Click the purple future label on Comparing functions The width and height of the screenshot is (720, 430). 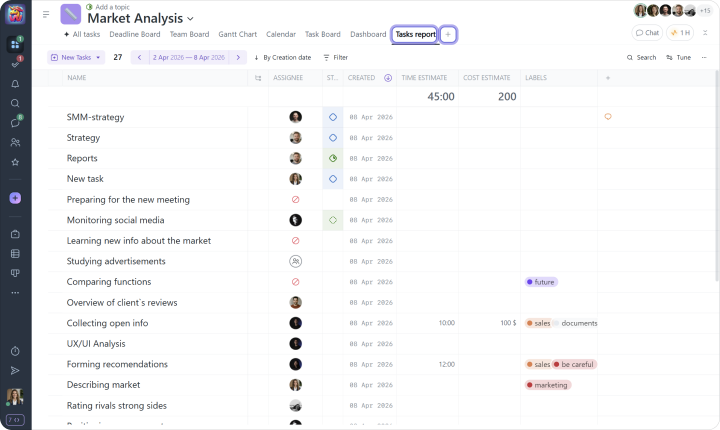(x=541, y=282)
